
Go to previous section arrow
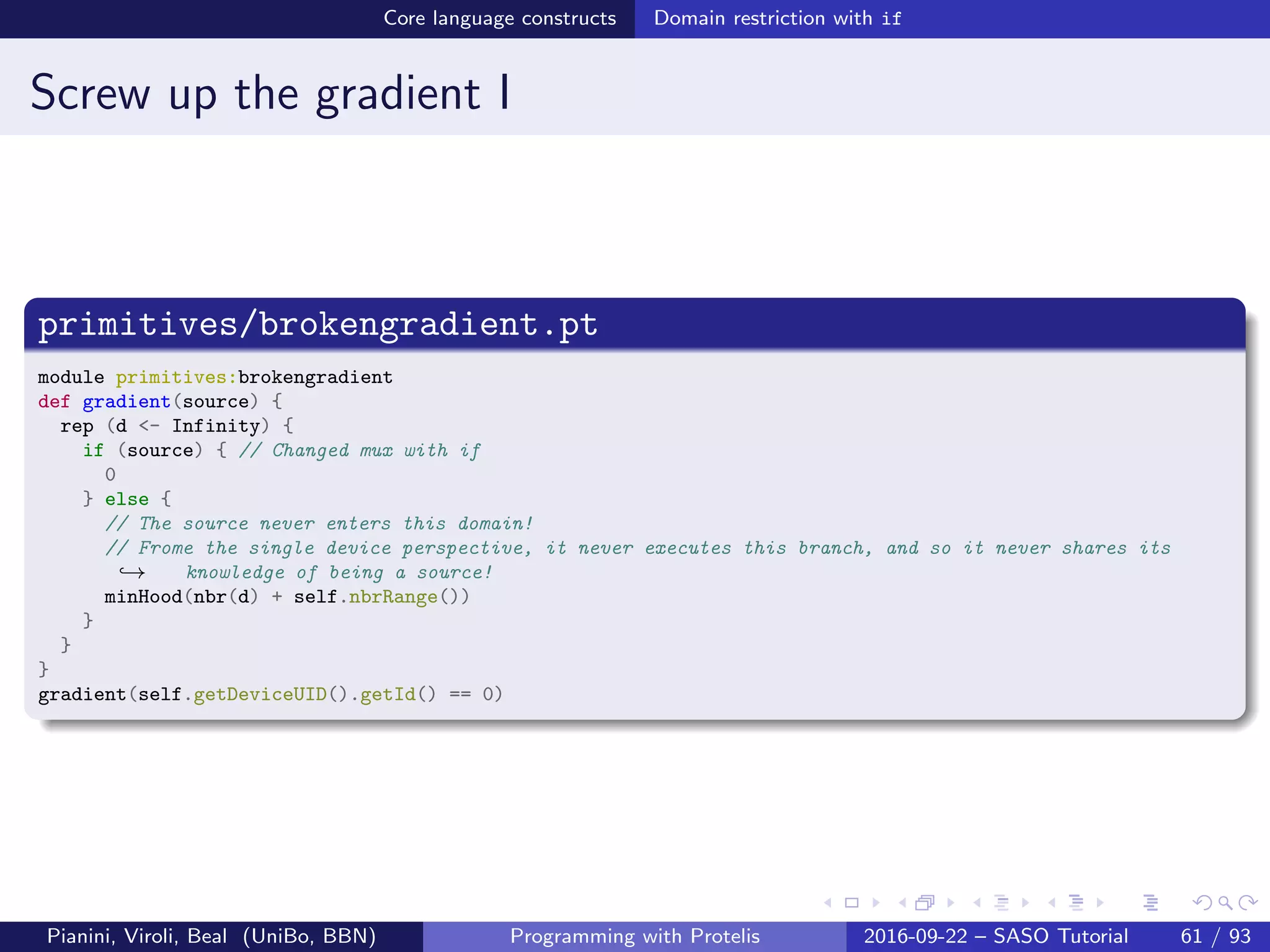click(1052, 903)
